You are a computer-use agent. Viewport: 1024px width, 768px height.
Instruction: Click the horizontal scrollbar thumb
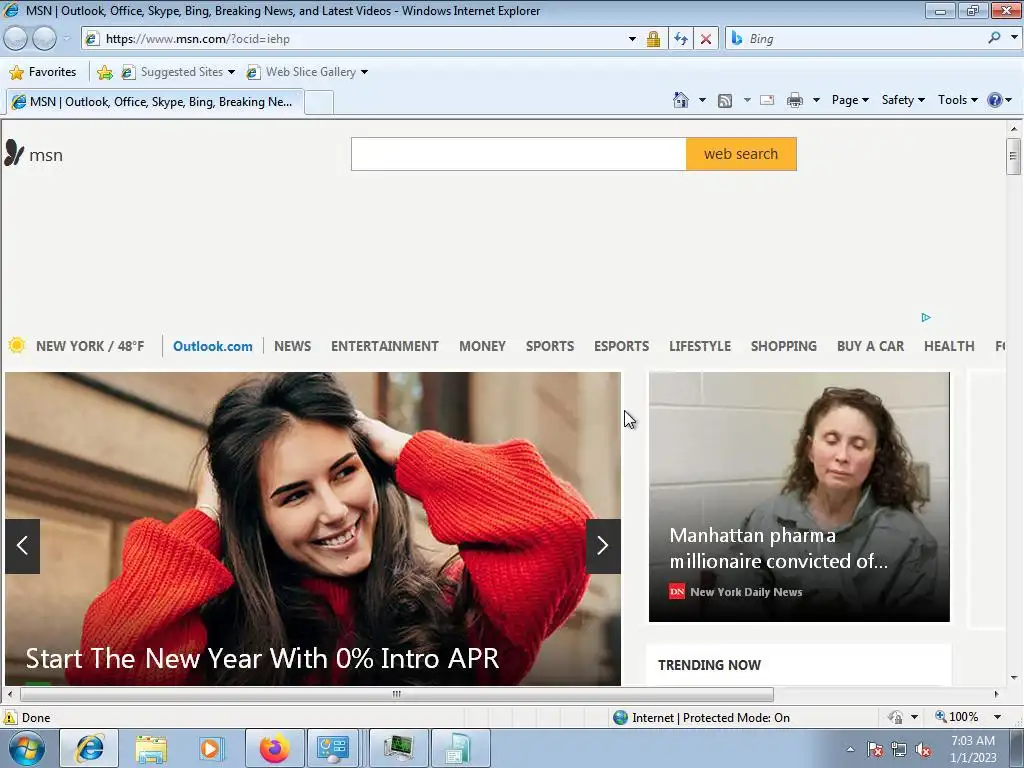tap(396, 694)
